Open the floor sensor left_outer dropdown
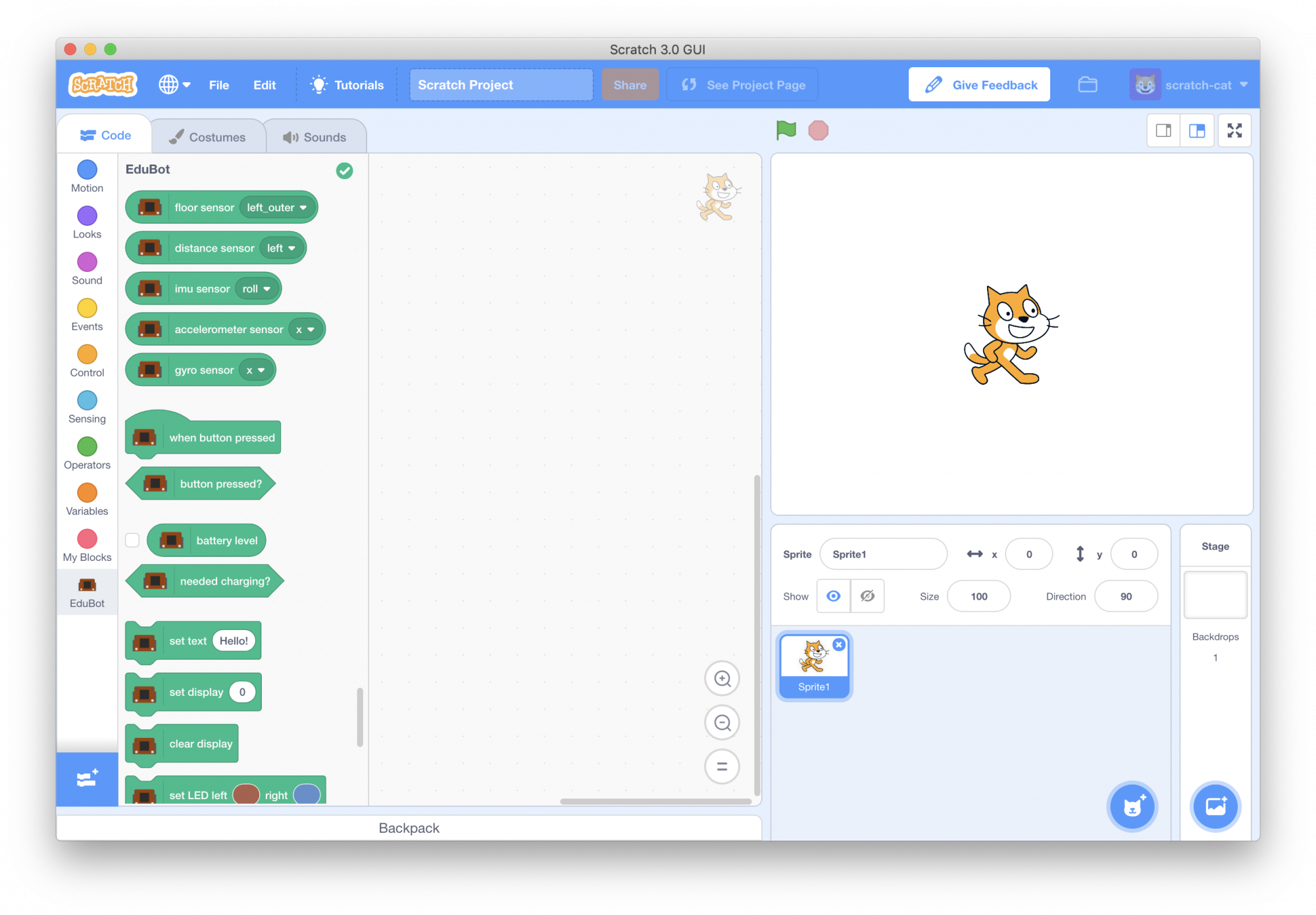1316x915 pixels. tap(277, 208)
